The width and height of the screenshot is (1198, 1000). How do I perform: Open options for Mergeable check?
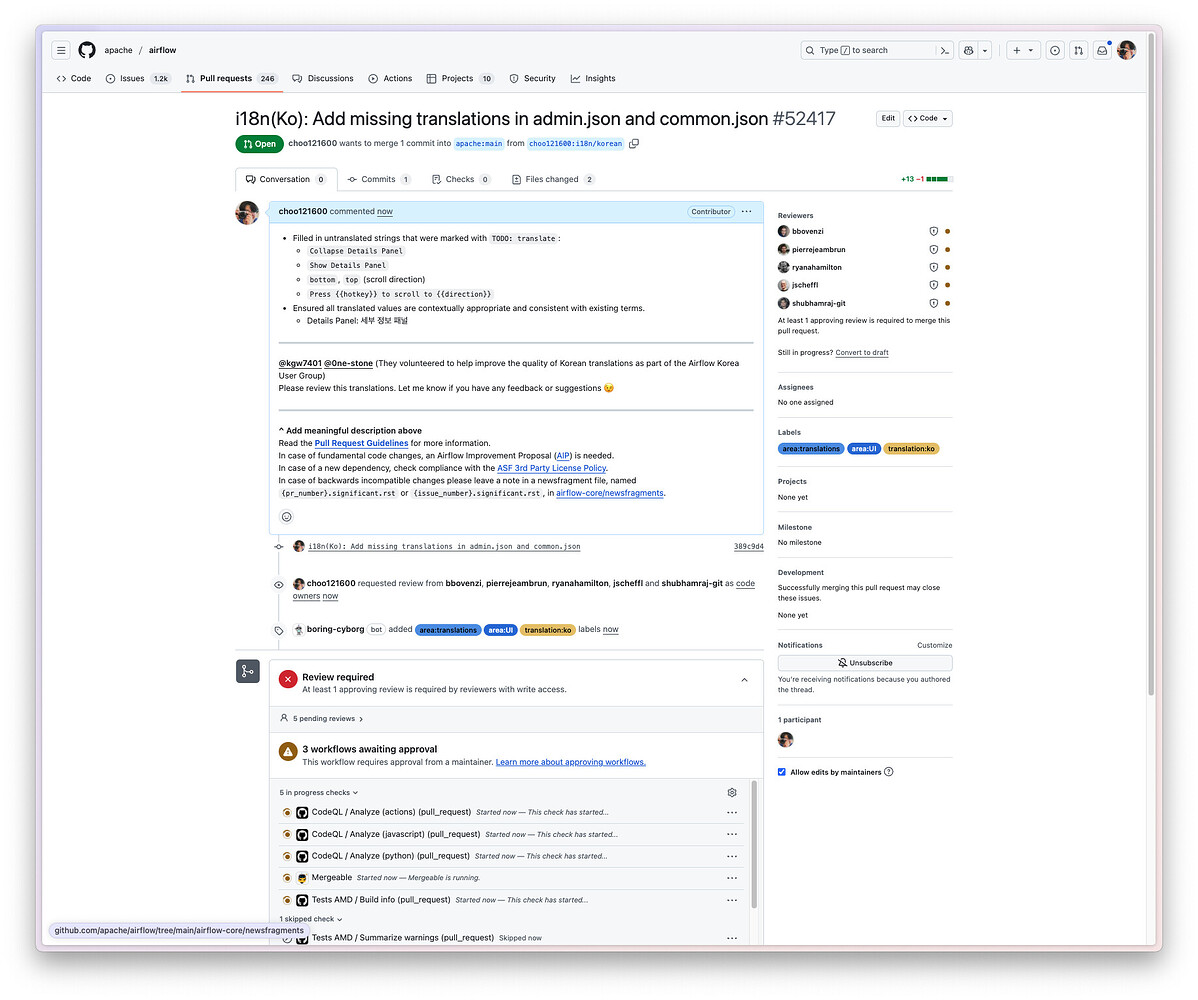[732, 878]
